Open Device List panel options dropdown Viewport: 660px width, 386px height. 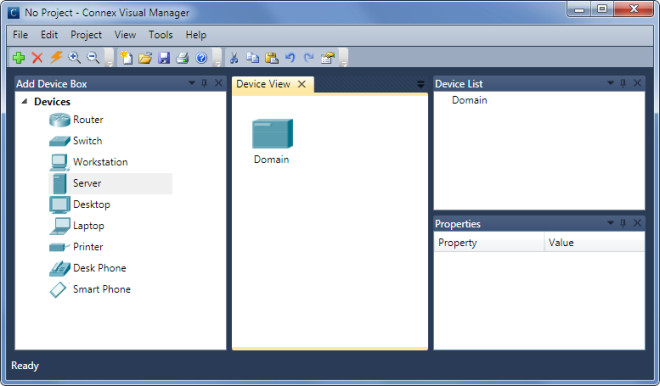(x=610, y=83)
